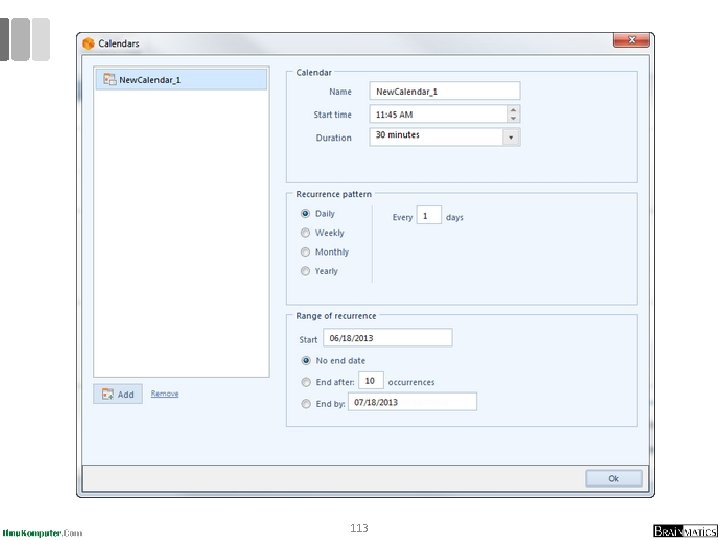Close the Calendars dialog

point(631,40)
